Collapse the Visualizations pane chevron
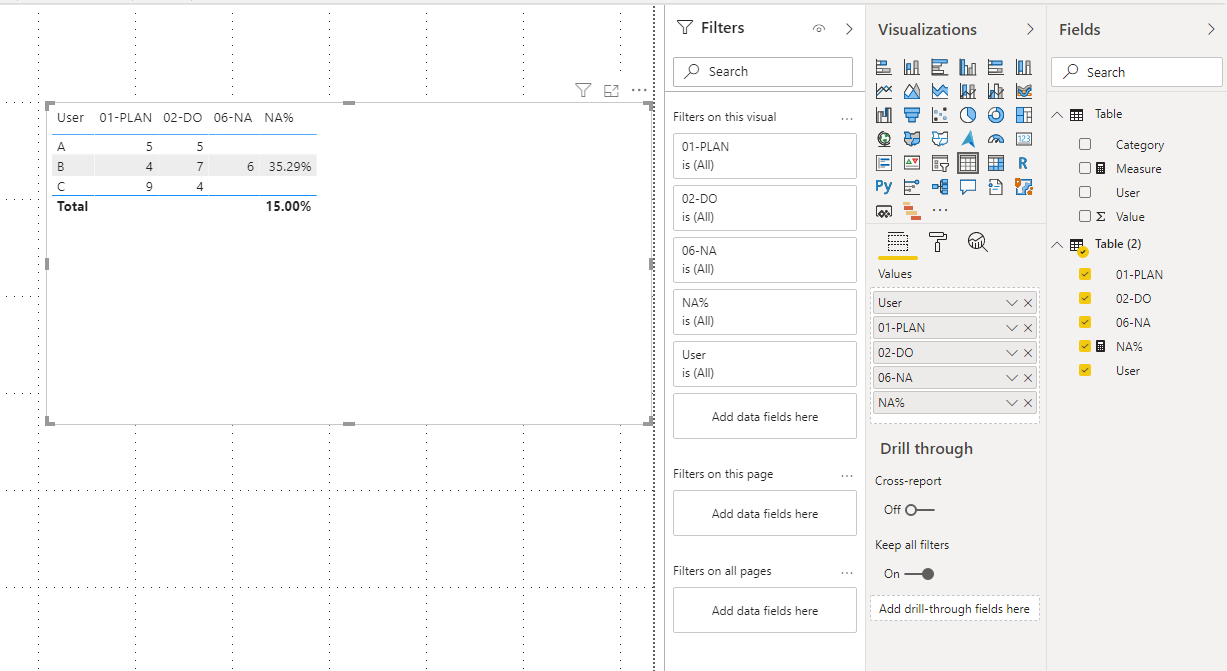Image resolution: width=1227 pixels, height=671 pixels. [x=1030, y=30]
